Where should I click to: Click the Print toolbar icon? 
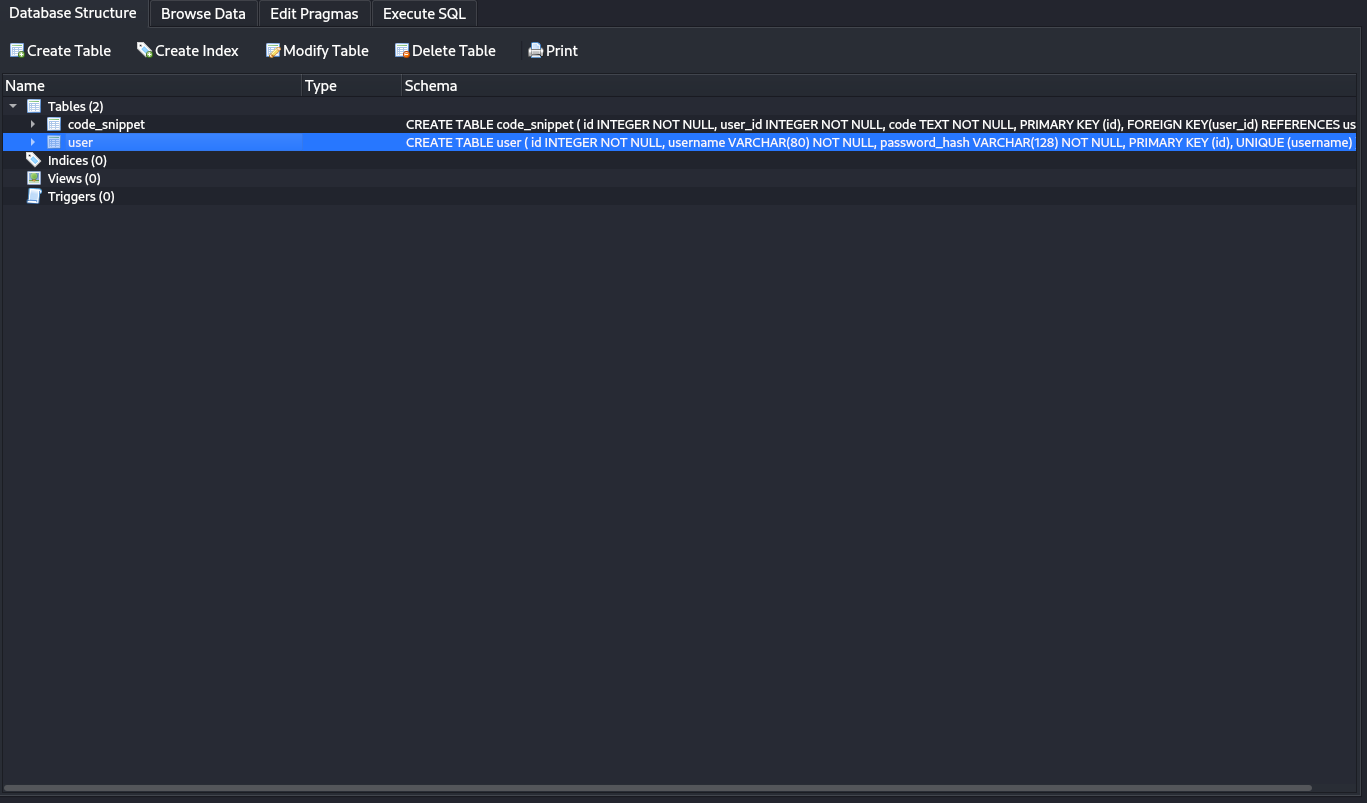(536, 51)
